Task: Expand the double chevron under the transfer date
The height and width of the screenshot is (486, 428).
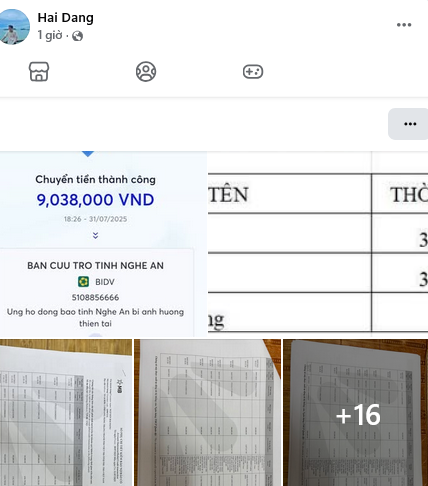Action: pos(95,236)
